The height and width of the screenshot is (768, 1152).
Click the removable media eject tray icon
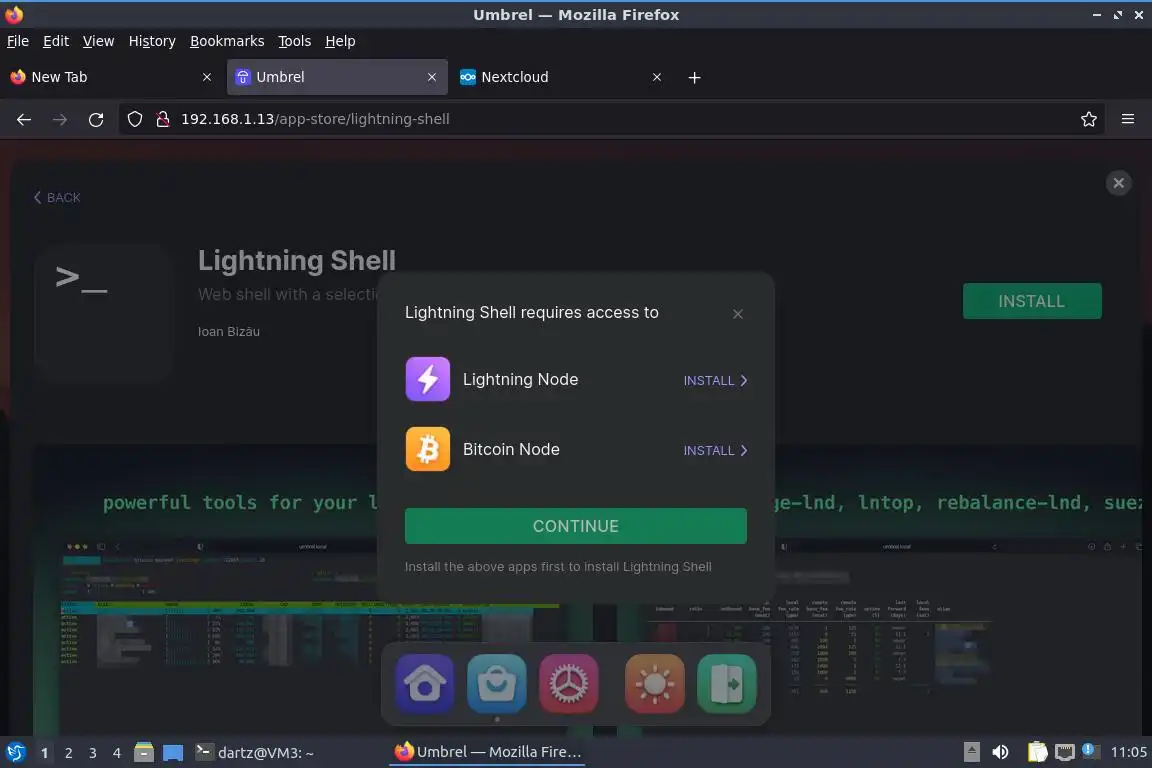[x=971, y=752]
